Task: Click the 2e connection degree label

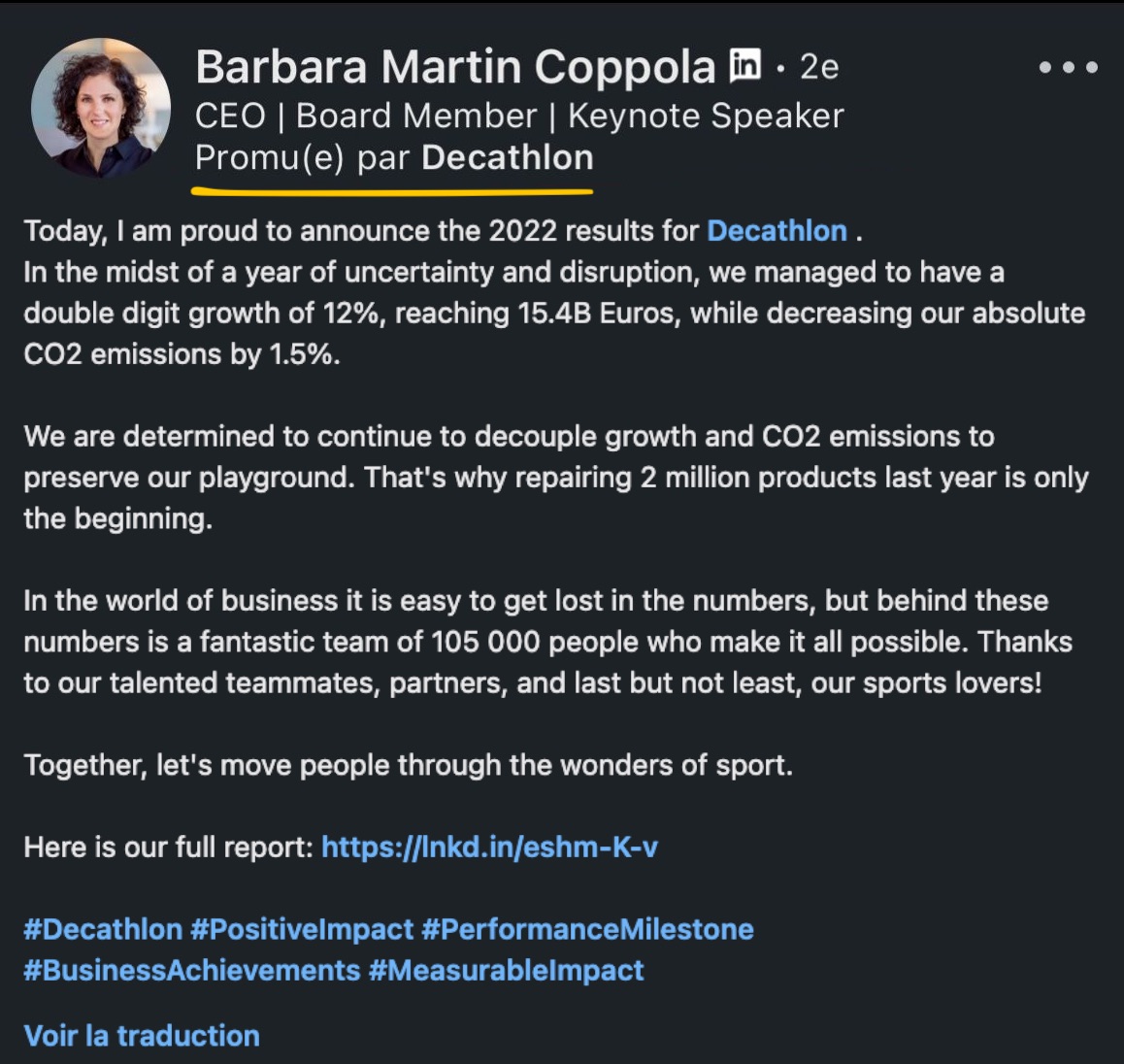Action: (x=819, y=67)
